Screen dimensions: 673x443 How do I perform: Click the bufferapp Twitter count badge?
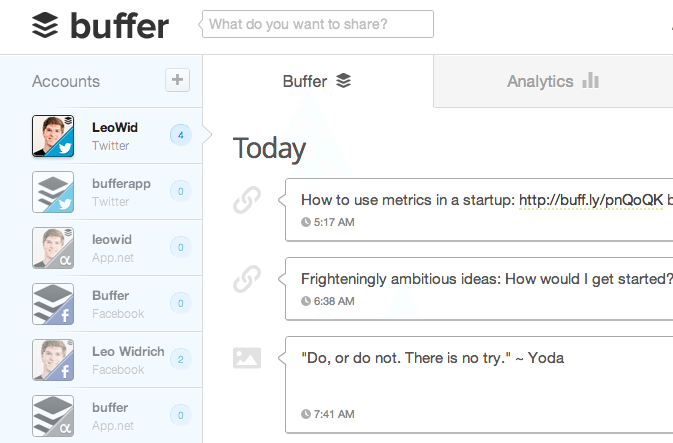click(x=180, y=191)
